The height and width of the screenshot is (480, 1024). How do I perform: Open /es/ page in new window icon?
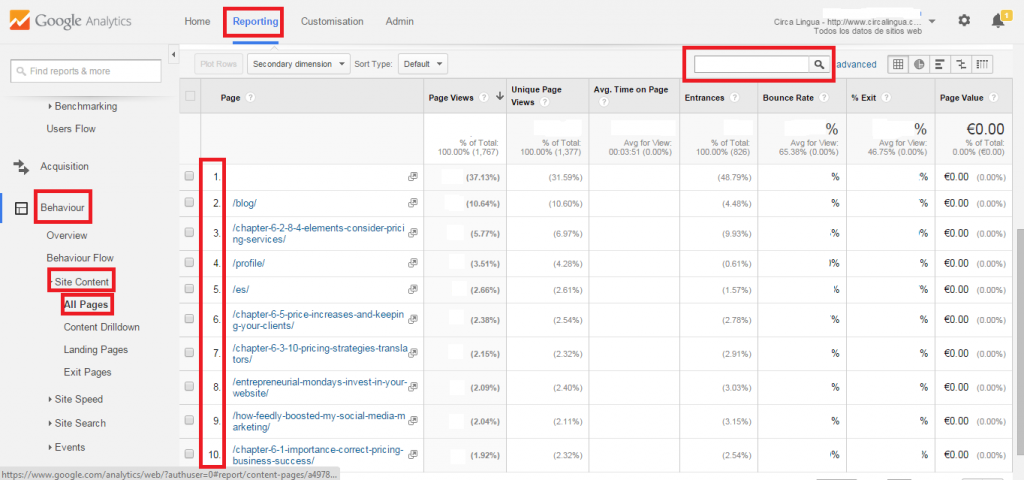(413, 289)
